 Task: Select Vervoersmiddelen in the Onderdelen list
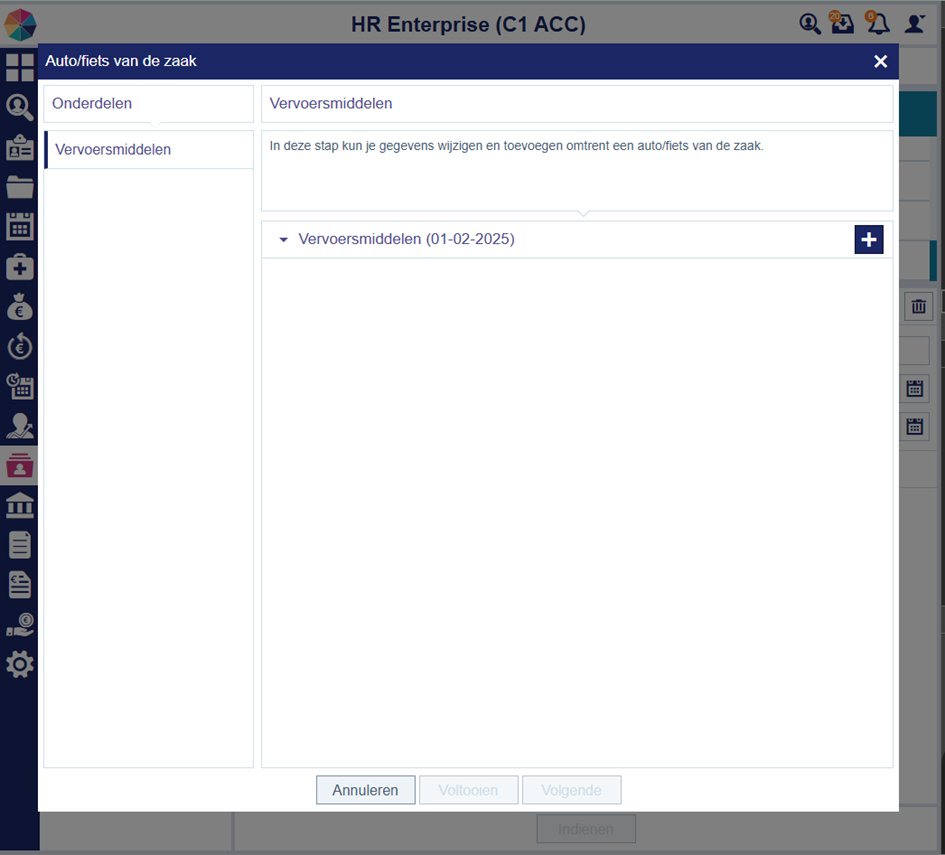tap(148, 149)
